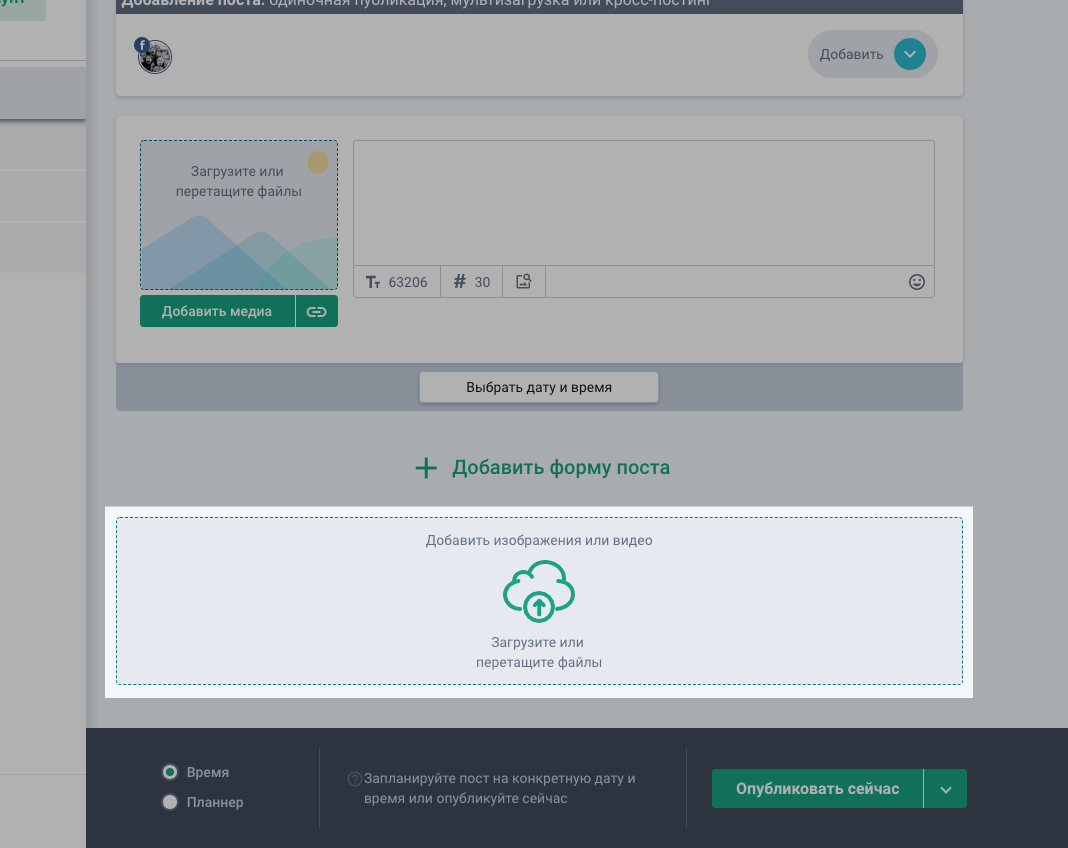The image size is (1068, 848).
Task: Select the Планнер radio button
Action: tap(170, 802)
